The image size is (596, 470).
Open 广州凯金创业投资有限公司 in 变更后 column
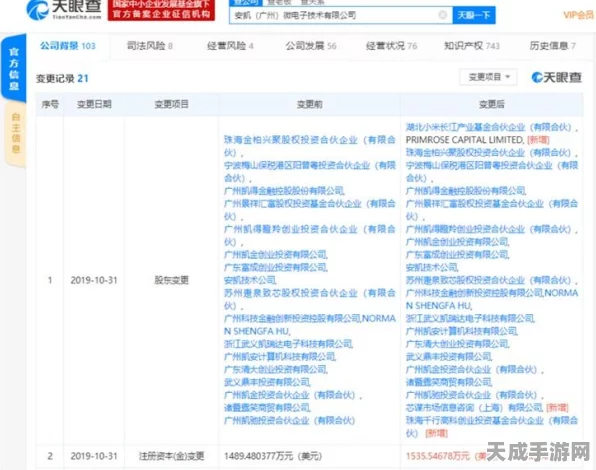tap(457, 242)
